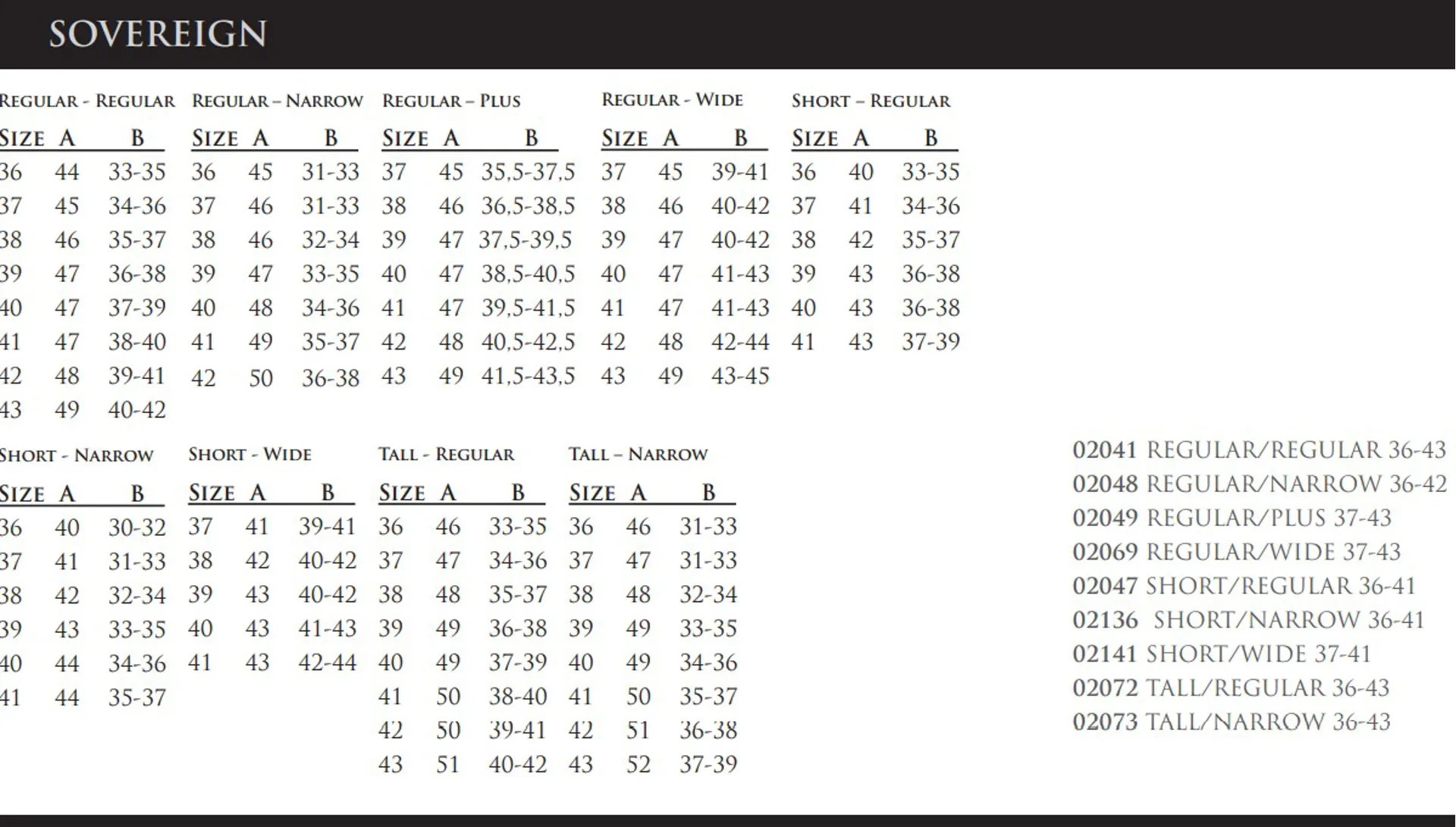
Task: Click the Tall - Regular table heading
Action: tap(446, 454)
